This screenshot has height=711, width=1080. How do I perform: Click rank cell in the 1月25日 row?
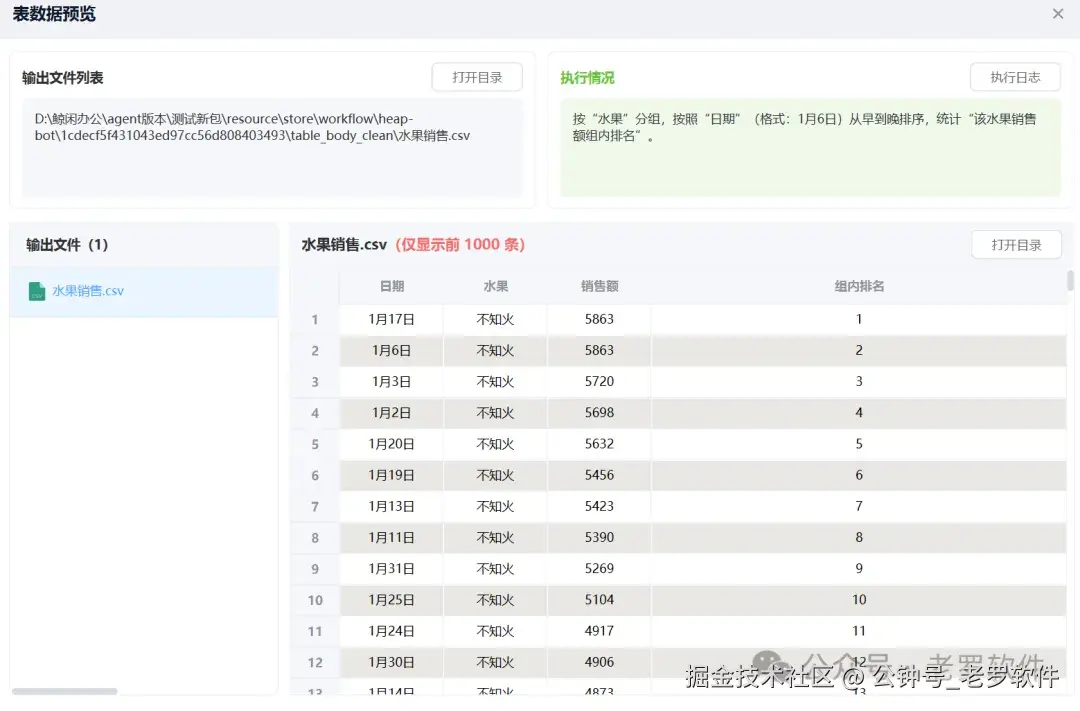(x=859, y=600)
